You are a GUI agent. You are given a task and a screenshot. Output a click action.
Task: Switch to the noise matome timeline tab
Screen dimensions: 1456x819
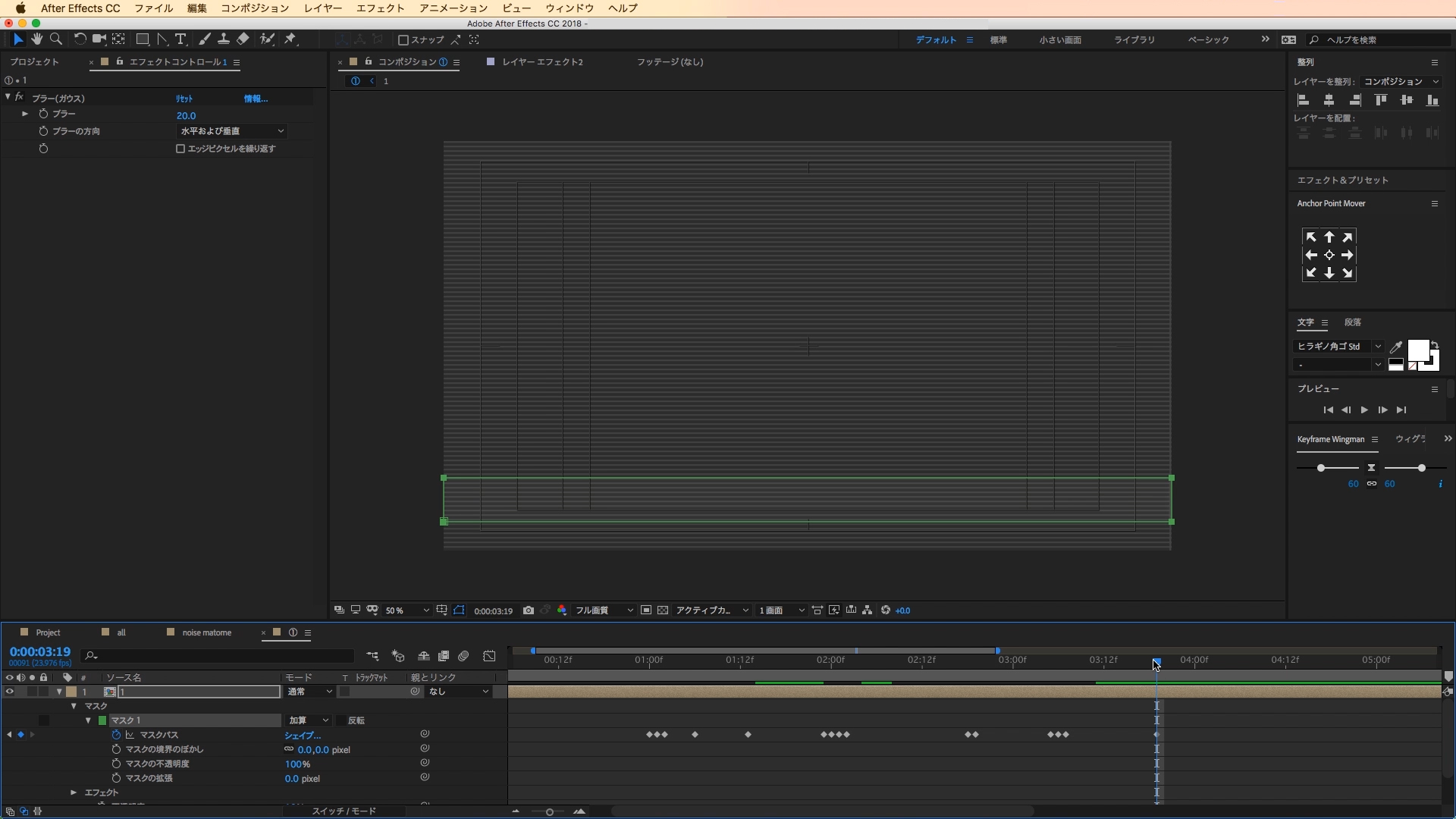click(x=206, y=632)
